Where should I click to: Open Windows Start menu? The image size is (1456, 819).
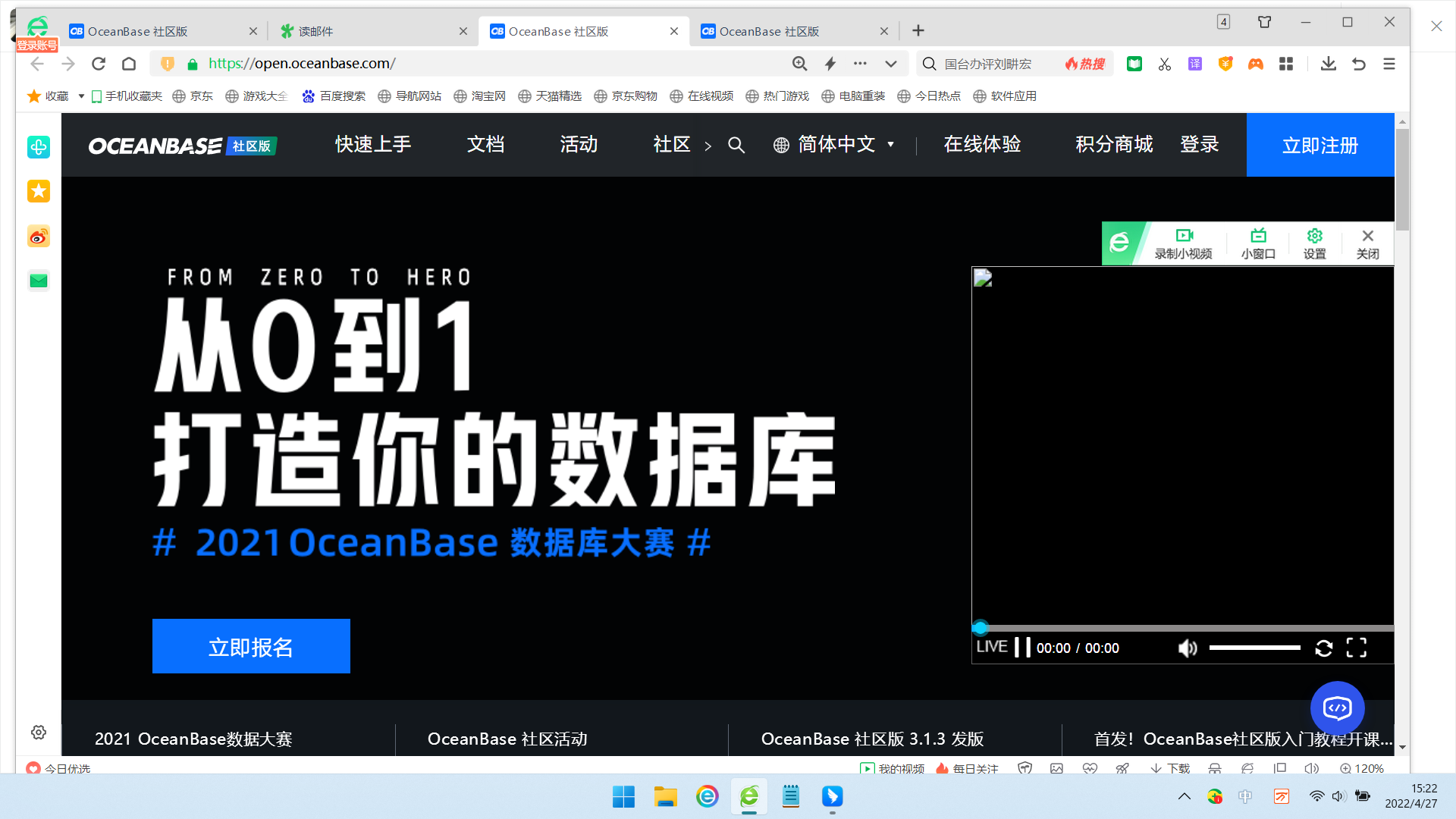point(623,796)
